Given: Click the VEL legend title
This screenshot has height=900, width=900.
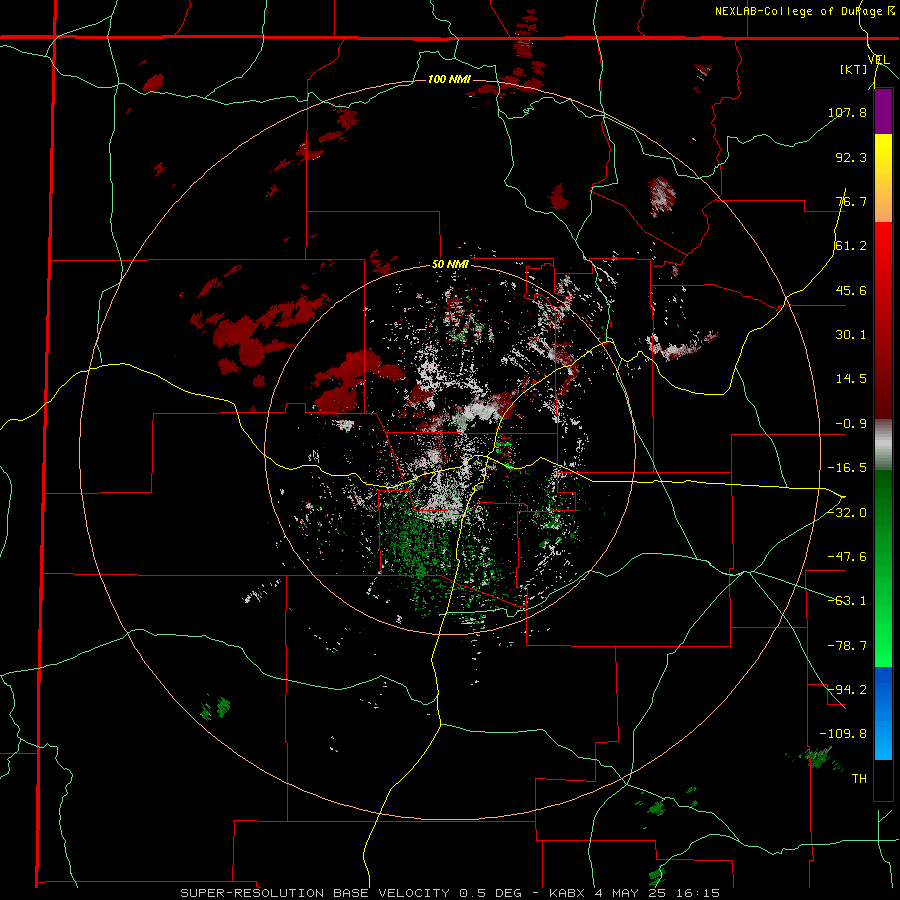Looking at the screenshot, I should (x=878, y=60).
